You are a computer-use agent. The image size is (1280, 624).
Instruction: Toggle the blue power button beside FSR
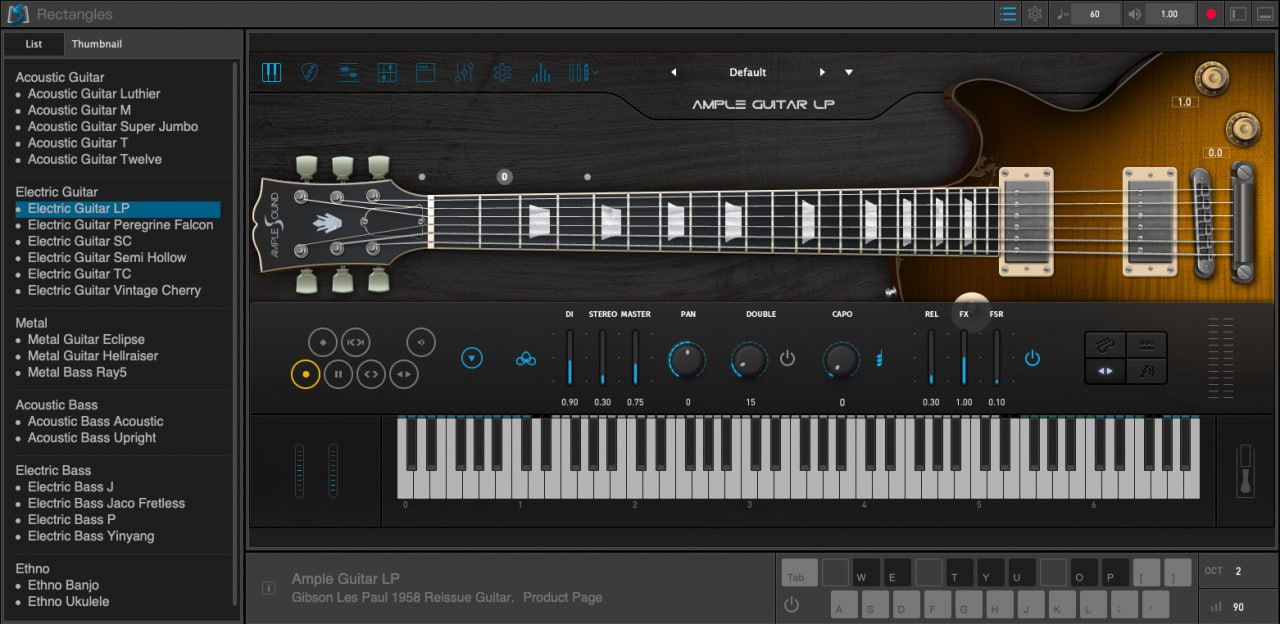(1032, 358)
